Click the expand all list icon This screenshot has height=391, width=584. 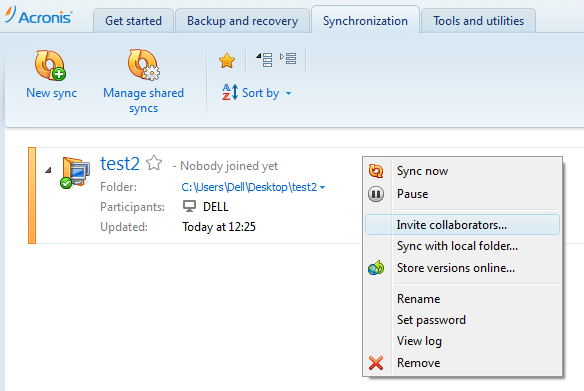click(288, 58)
